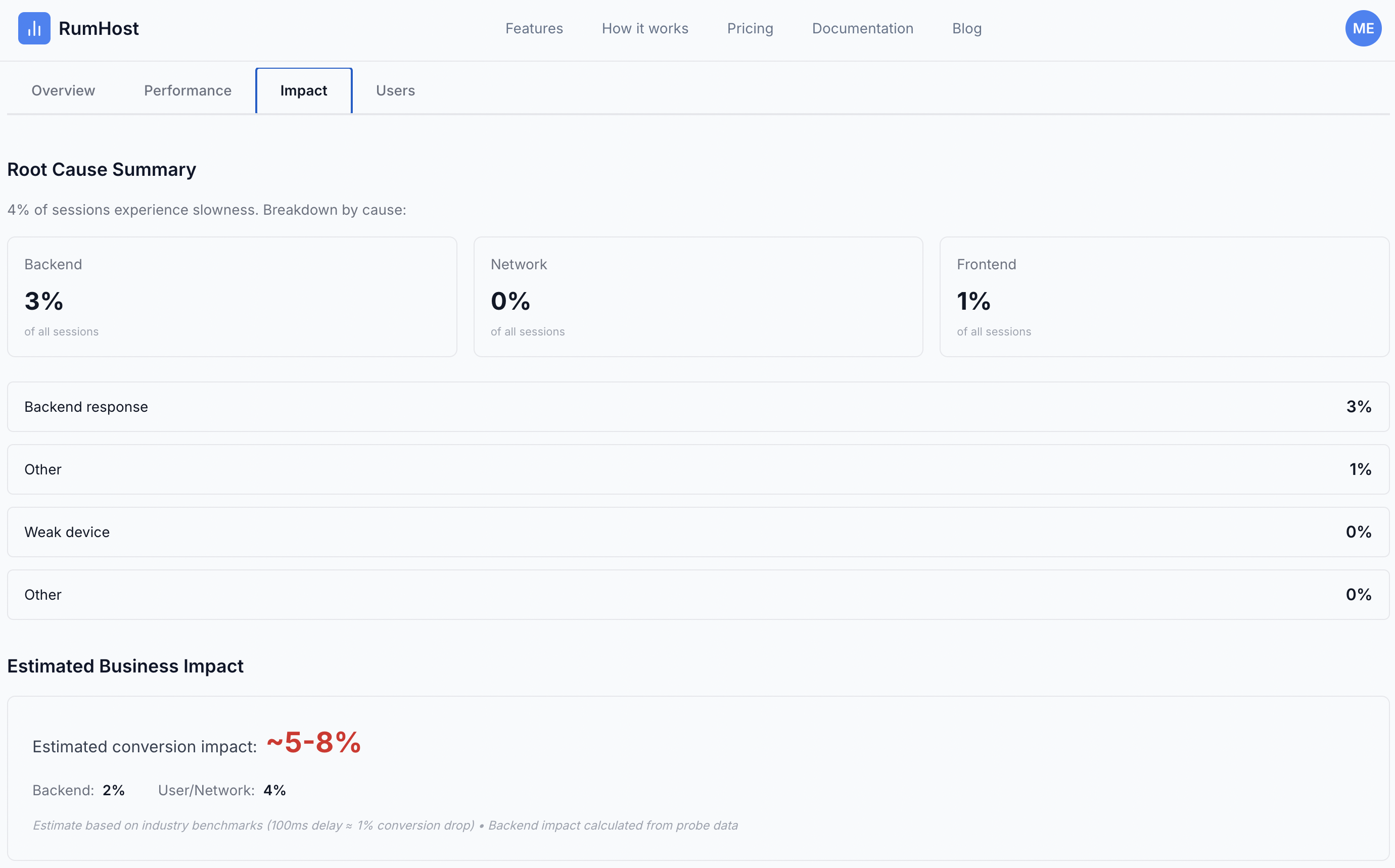Select the Impact tab
Viewport: 1395px width, 868px height.
(x=303, y=90)
